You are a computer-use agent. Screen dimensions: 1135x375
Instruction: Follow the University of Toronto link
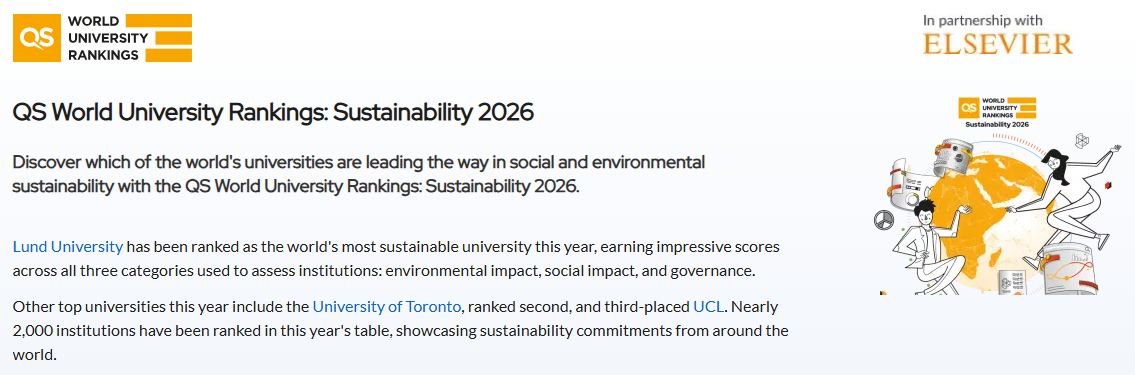click(x=387, y=306)
